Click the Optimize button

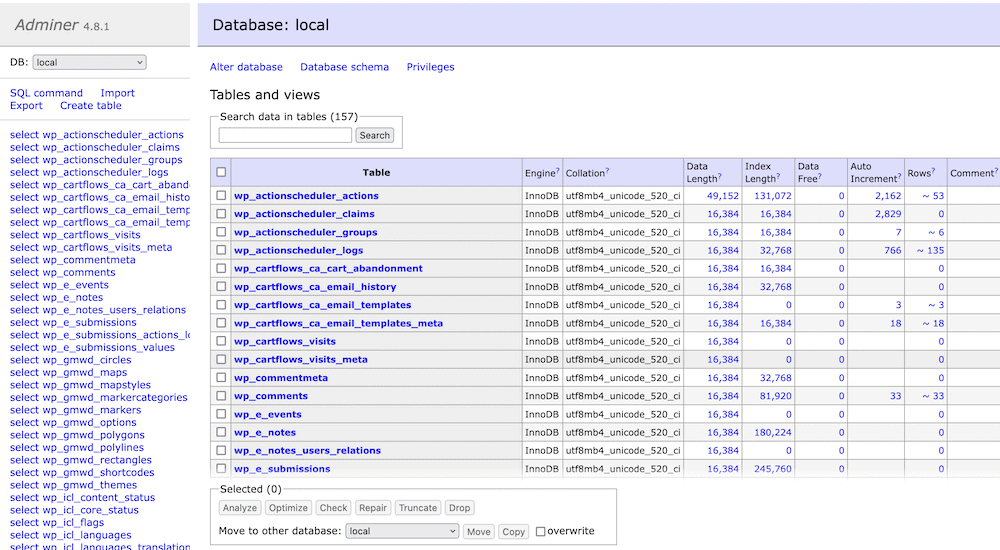(288, 508)
